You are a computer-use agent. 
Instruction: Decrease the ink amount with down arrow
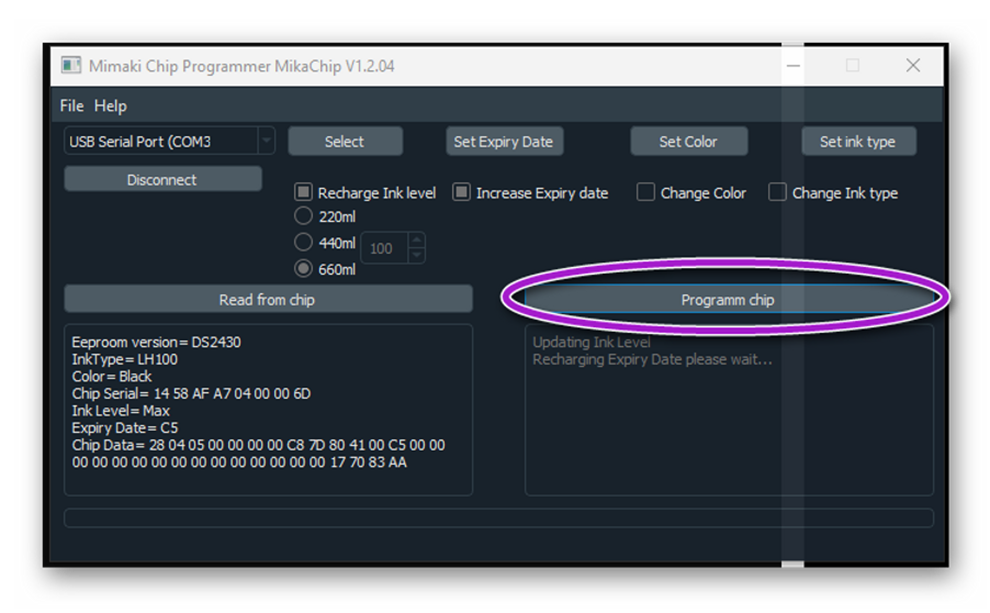[417, 255]
